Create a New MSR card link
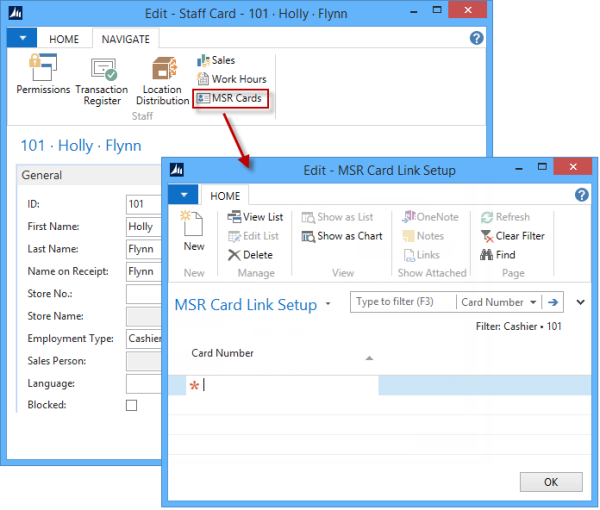This screenshot has width=600, height=510. pos(194,232)
